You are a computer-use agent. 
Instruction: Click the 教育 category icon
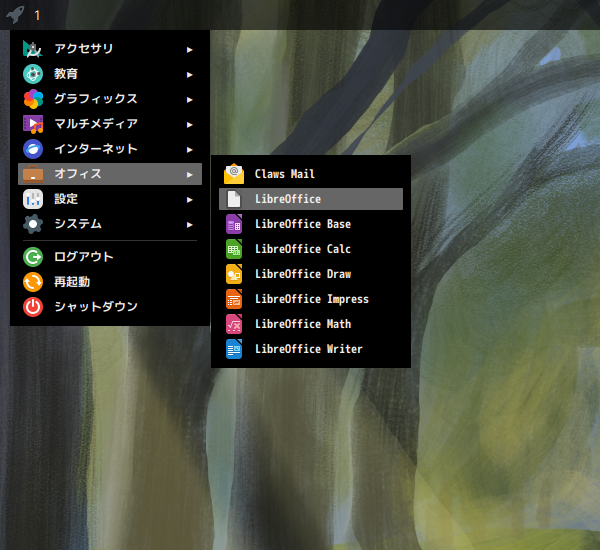(33, 74)
